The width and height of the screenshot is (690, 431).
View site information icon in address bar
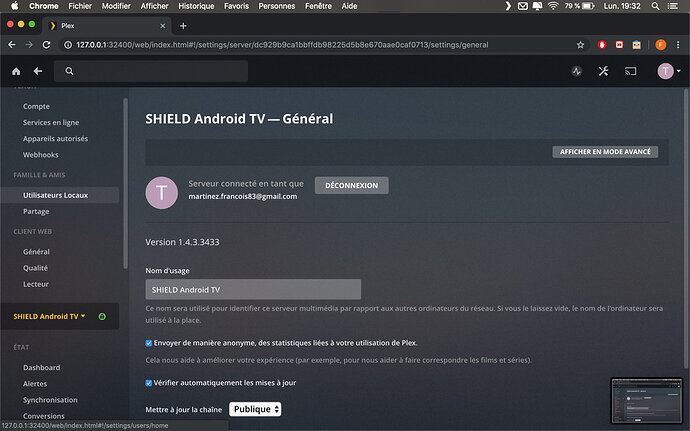pos(68,44)
